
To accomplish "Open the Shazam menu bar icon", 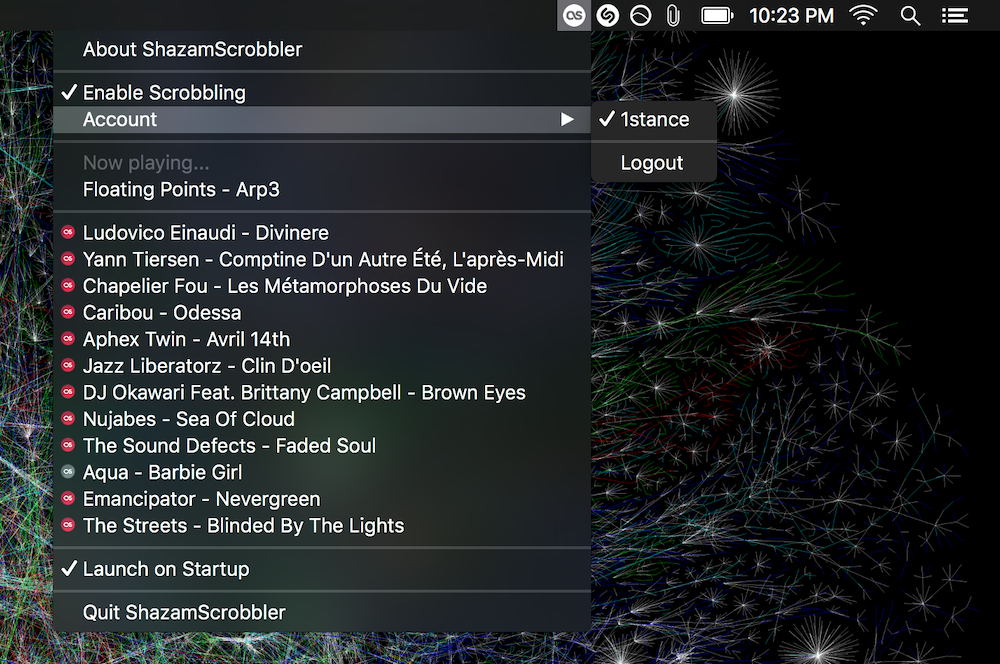I will coord(607,15).
